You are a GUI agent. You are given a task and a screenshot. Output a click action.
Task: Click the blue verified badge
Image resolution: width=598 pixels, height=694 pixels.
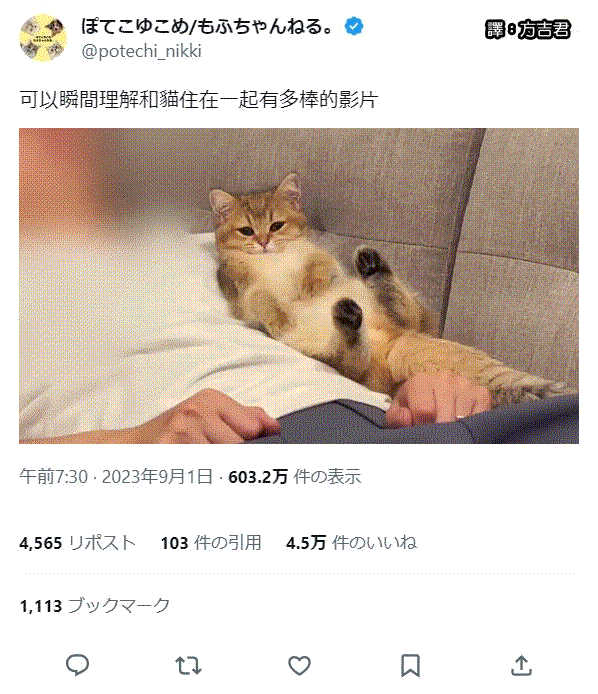(x=354, y=27)
